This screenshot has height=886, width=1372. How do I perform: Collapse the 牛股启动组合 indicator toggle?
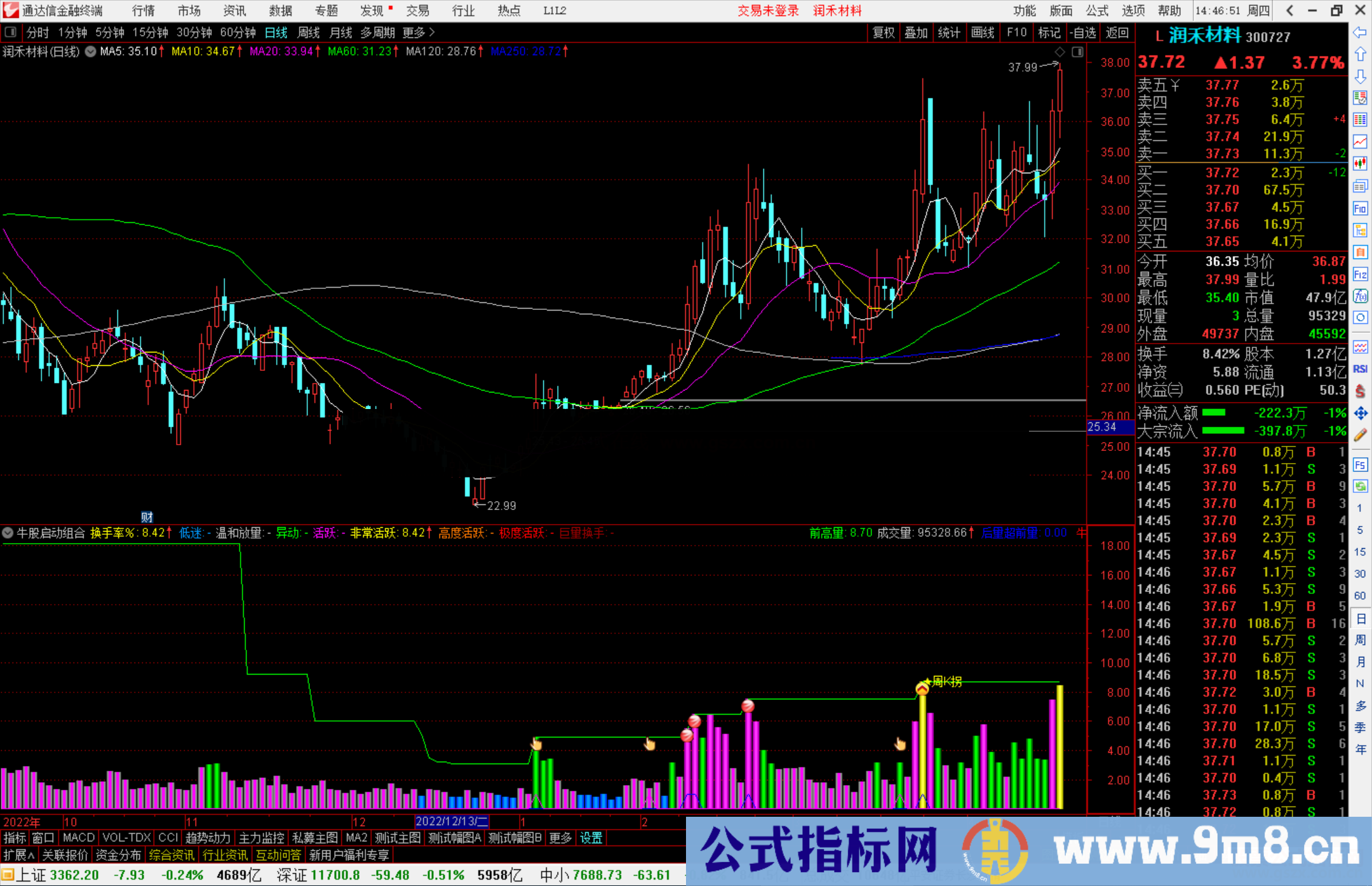(8, 534)
